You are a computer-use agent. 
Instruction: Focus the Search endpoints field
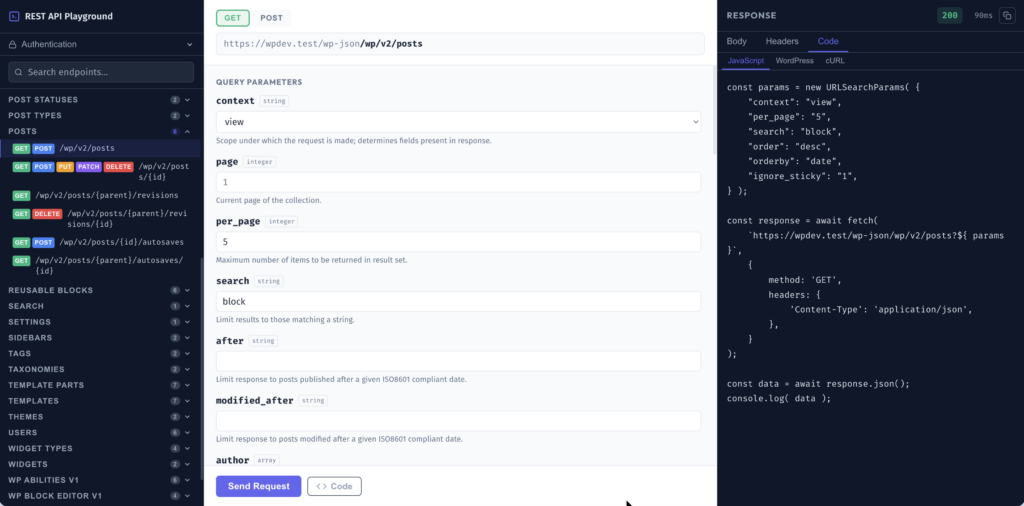click(x=101, y=72)
